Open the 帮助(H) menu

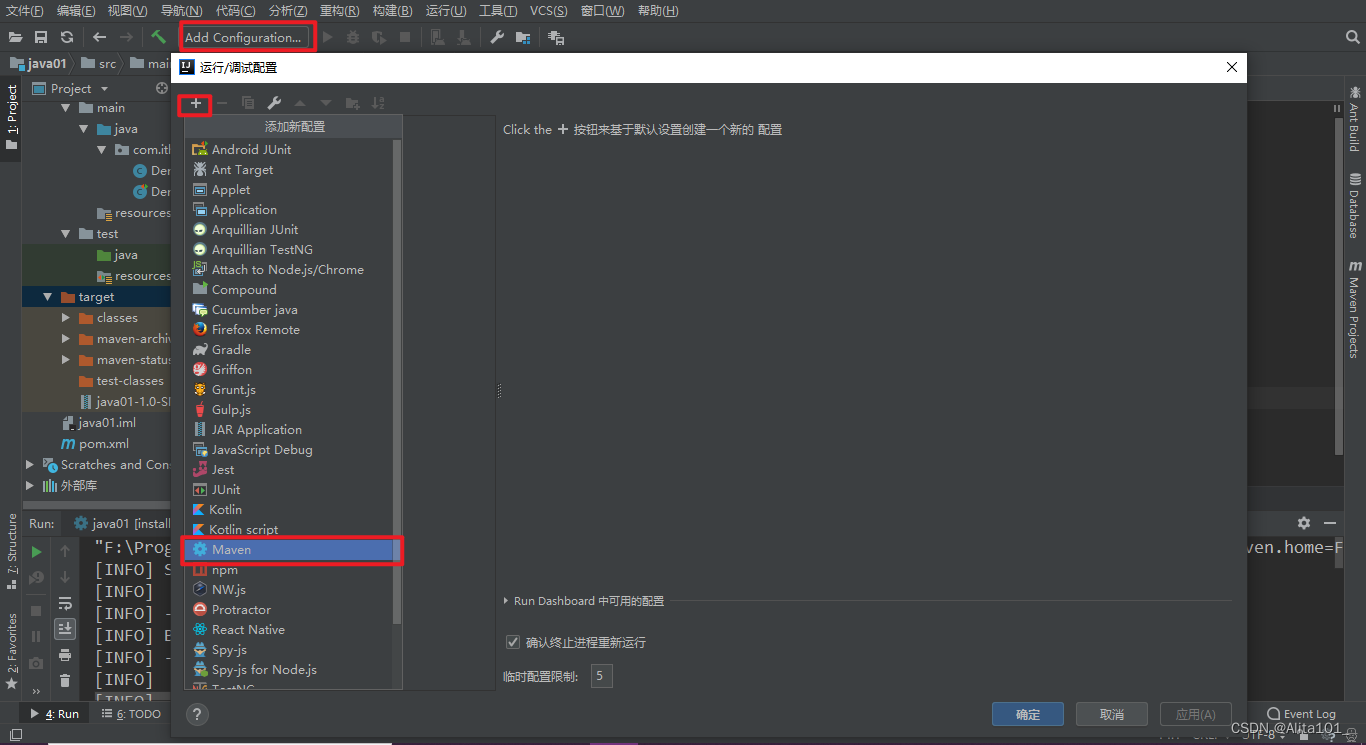(657, 11)
